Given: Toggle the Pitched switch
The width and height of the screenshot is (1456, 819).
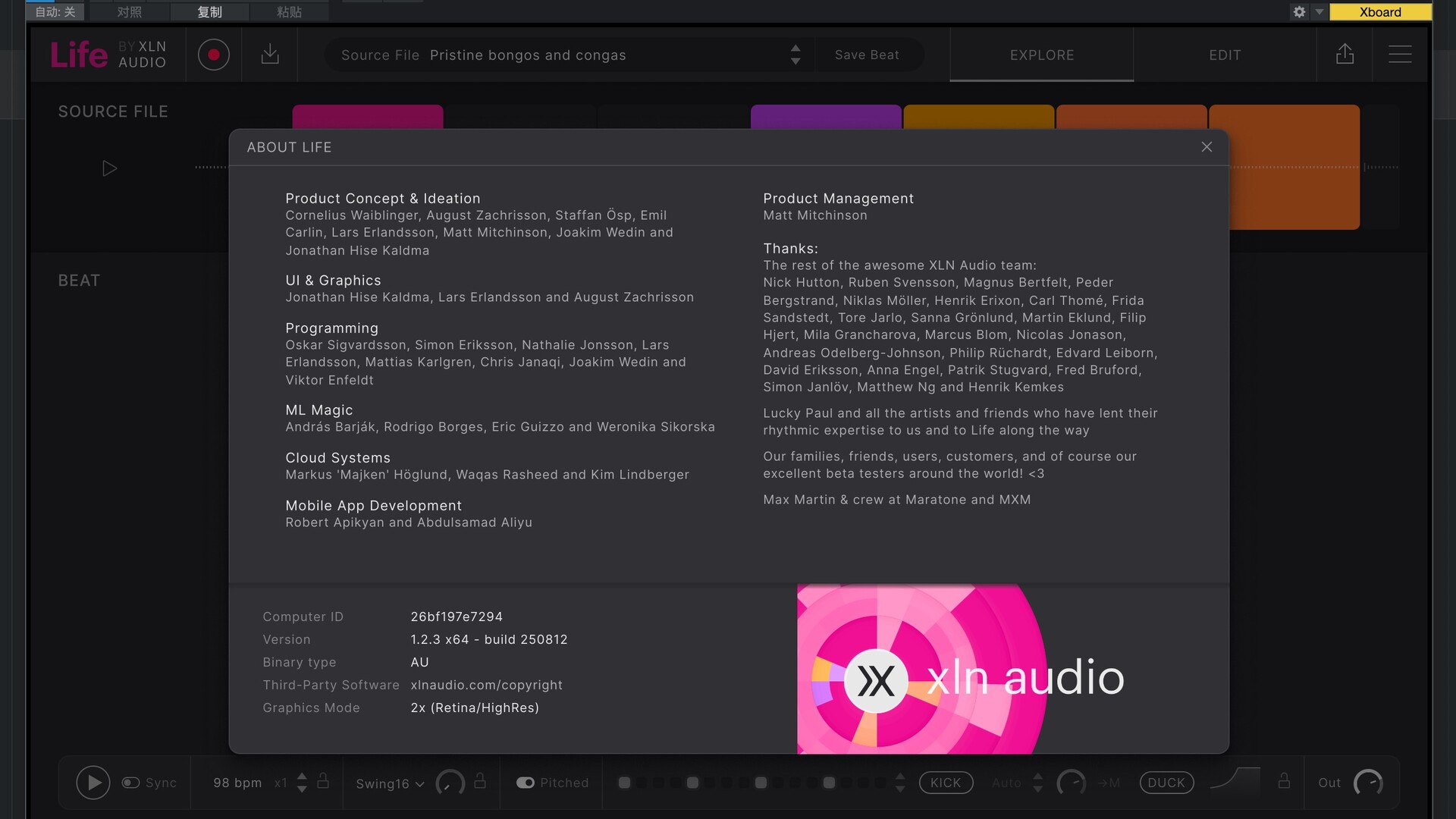Looking at the screenshot, I should pyautogui.click(x=526, y=783).
